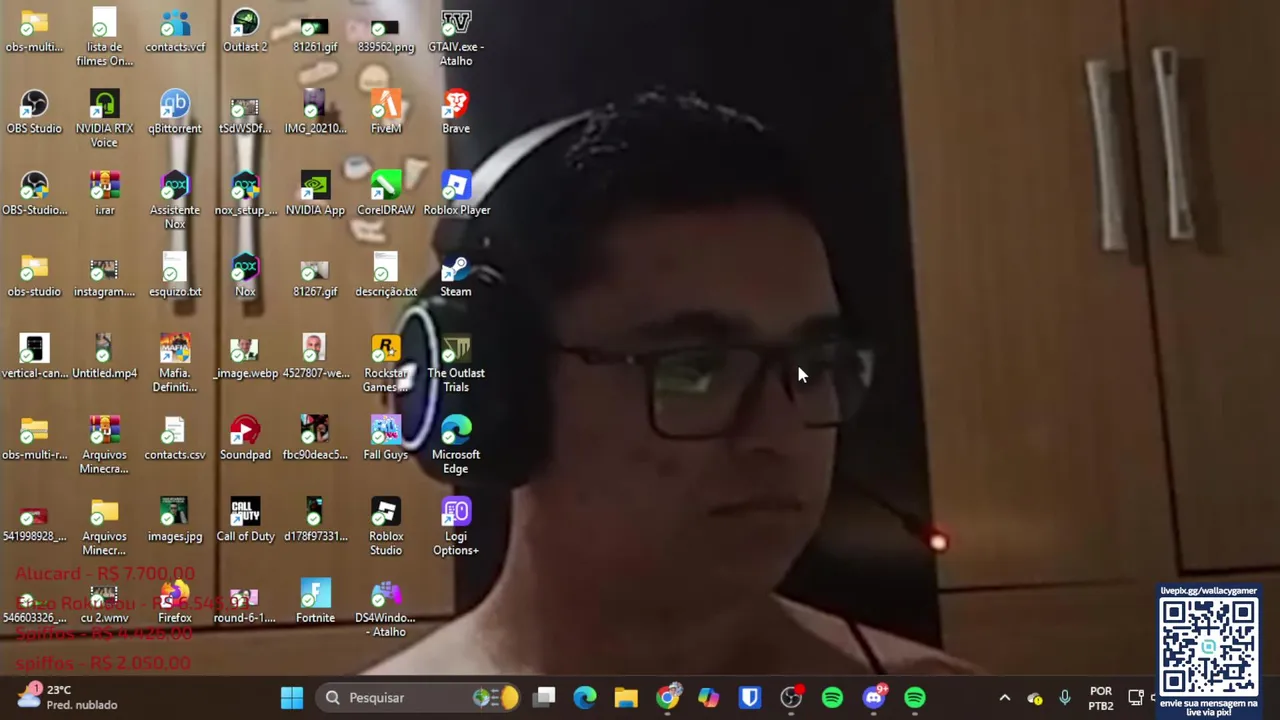Image resolution: width=1280 pixels, height=720 pixels.
Task: Open the Roblox Studio desktop shortcut
Action: pyautogui.click(x=386, y=527)
